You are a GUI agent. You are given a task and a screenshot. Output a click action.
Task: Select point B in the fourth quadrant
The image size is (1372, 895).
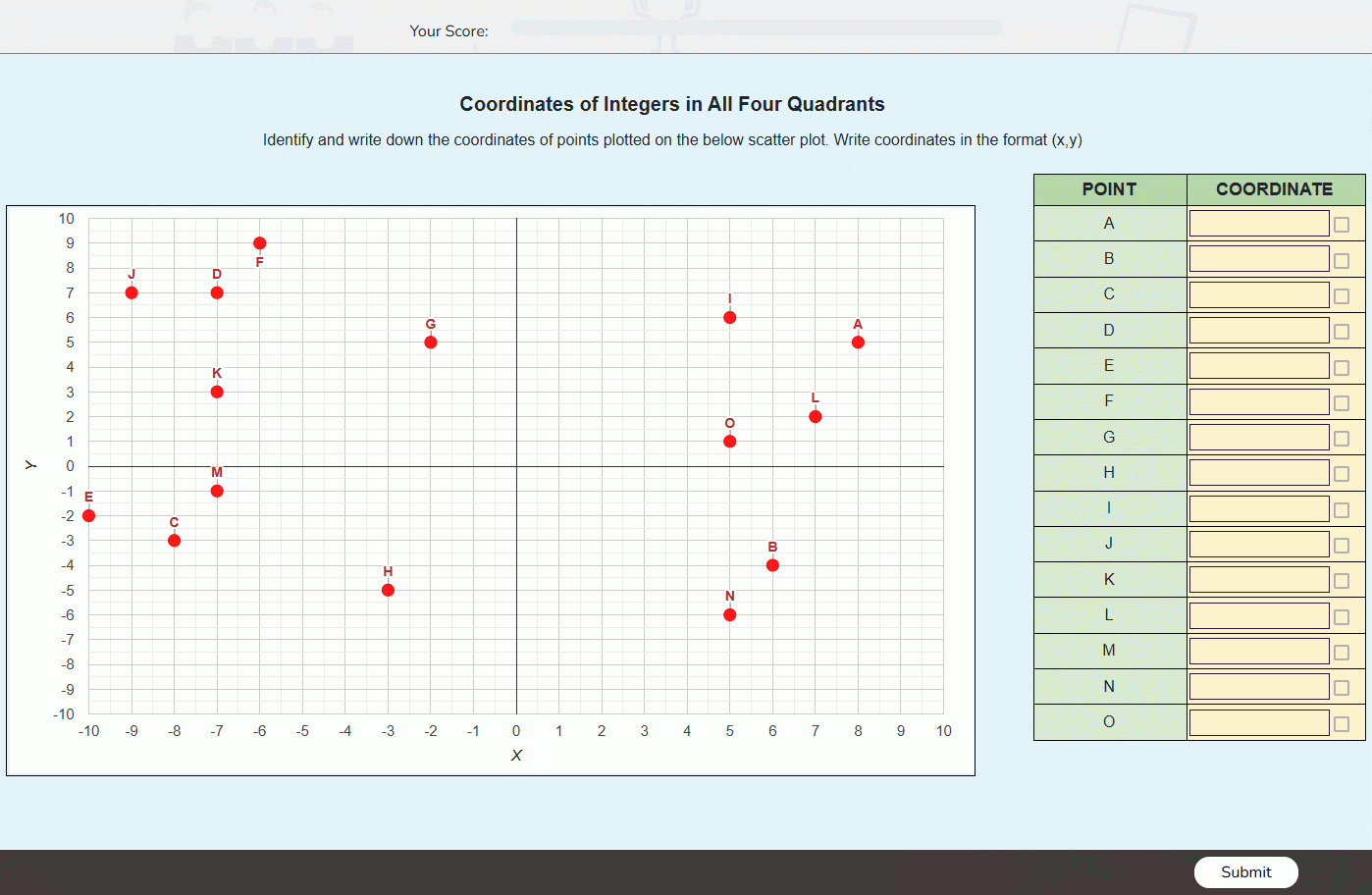(x=772, y=565)
